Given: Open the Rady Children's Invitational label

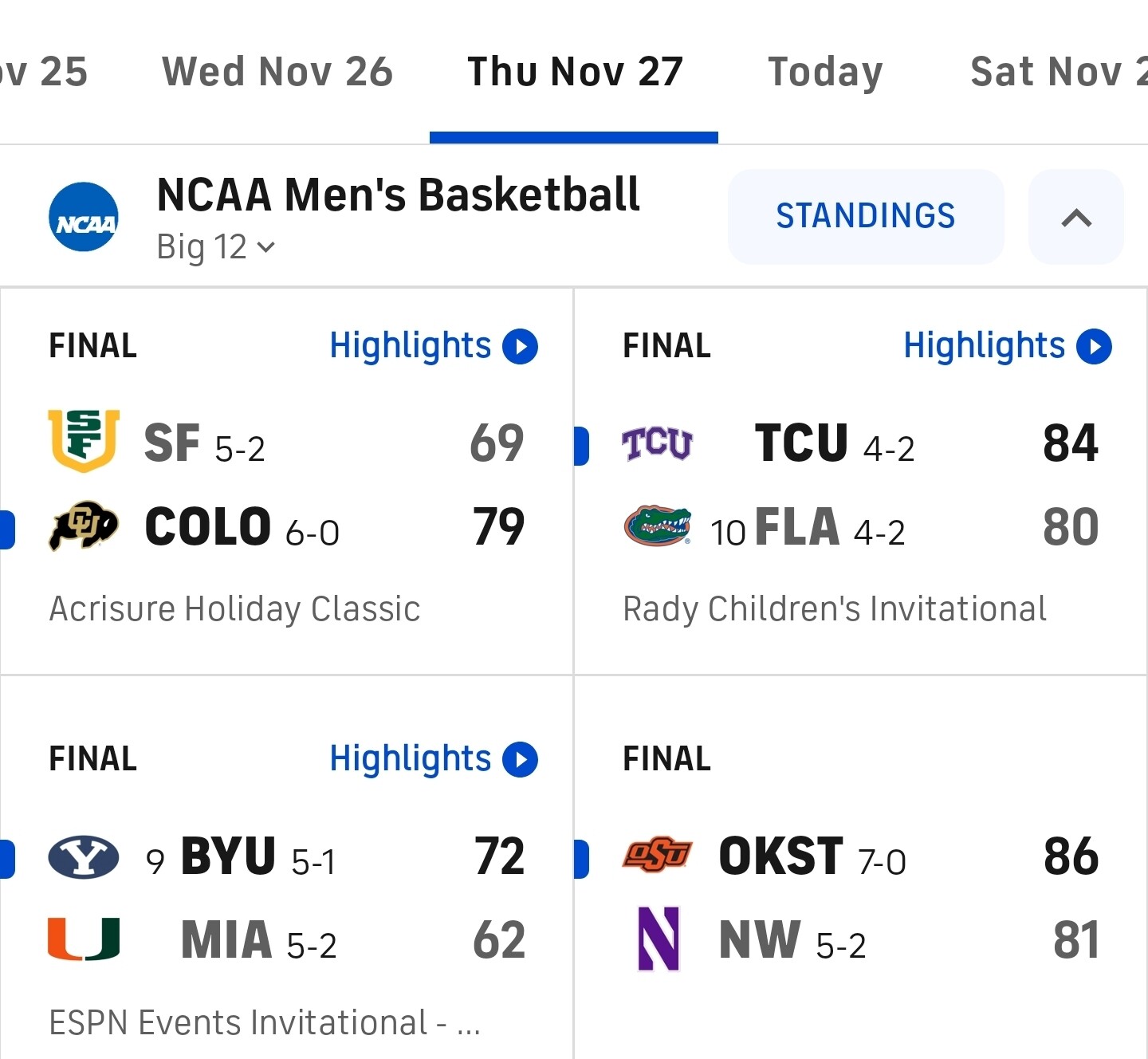Looking at the screenshot, I should 834,609.
